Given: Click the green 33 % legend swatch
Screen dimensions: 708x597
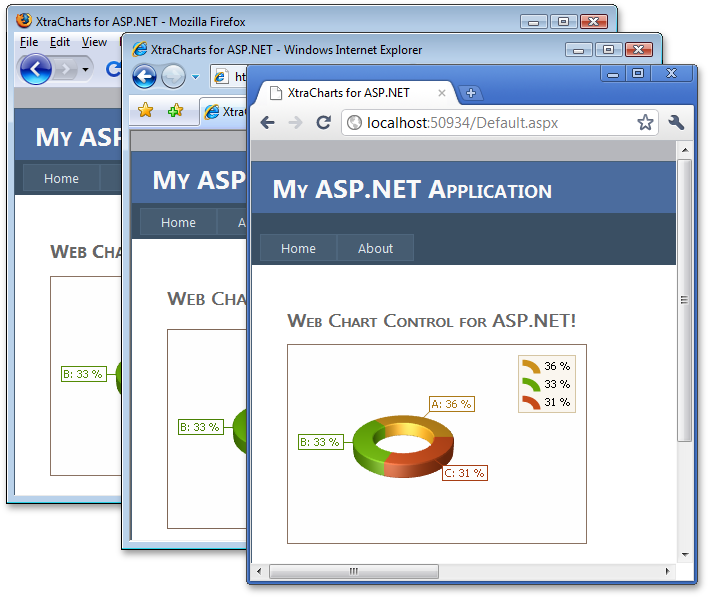Looking at the screenshot, I should coord(531,384).
